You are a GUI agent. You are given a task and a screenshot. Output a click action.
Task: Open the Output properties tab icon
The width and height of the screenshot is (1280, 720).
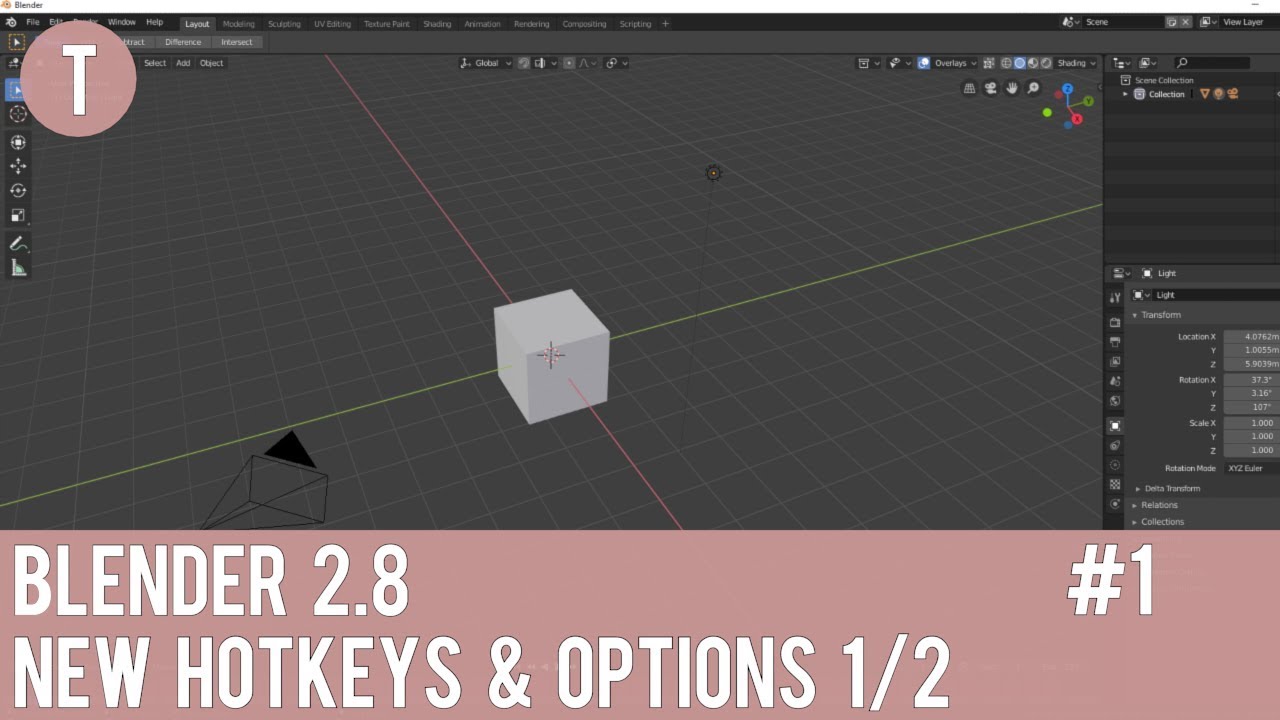point(1115,342)
